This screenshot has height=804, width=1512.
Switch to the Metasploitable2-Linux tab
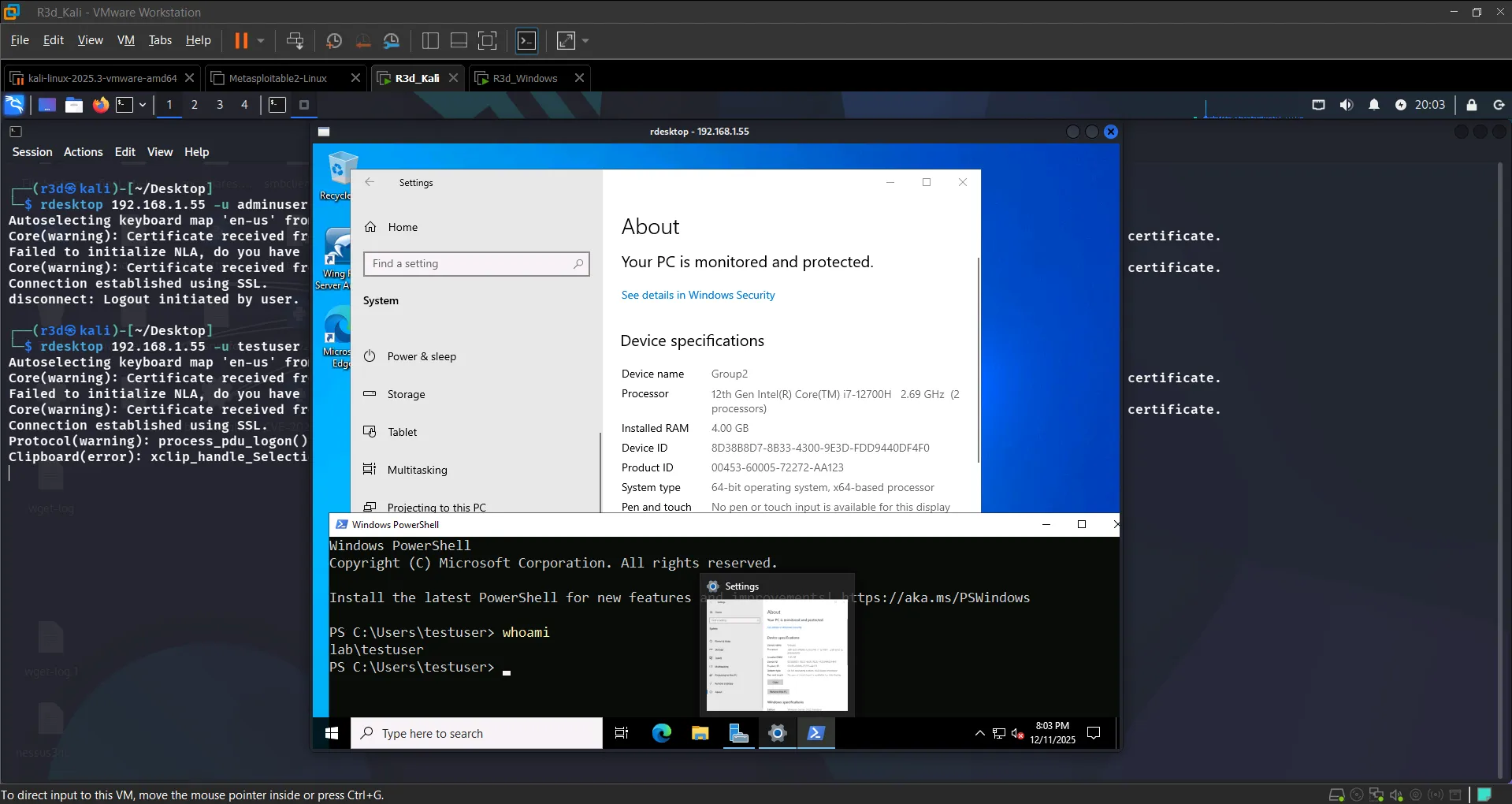[277, 78]
